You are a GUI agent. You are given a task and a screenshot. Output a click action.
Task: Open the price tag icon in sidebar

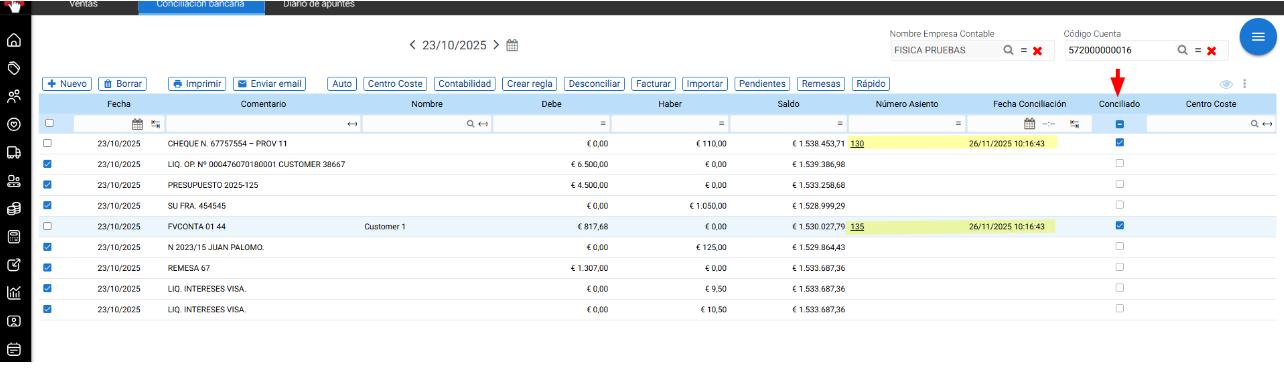[14, 69]
